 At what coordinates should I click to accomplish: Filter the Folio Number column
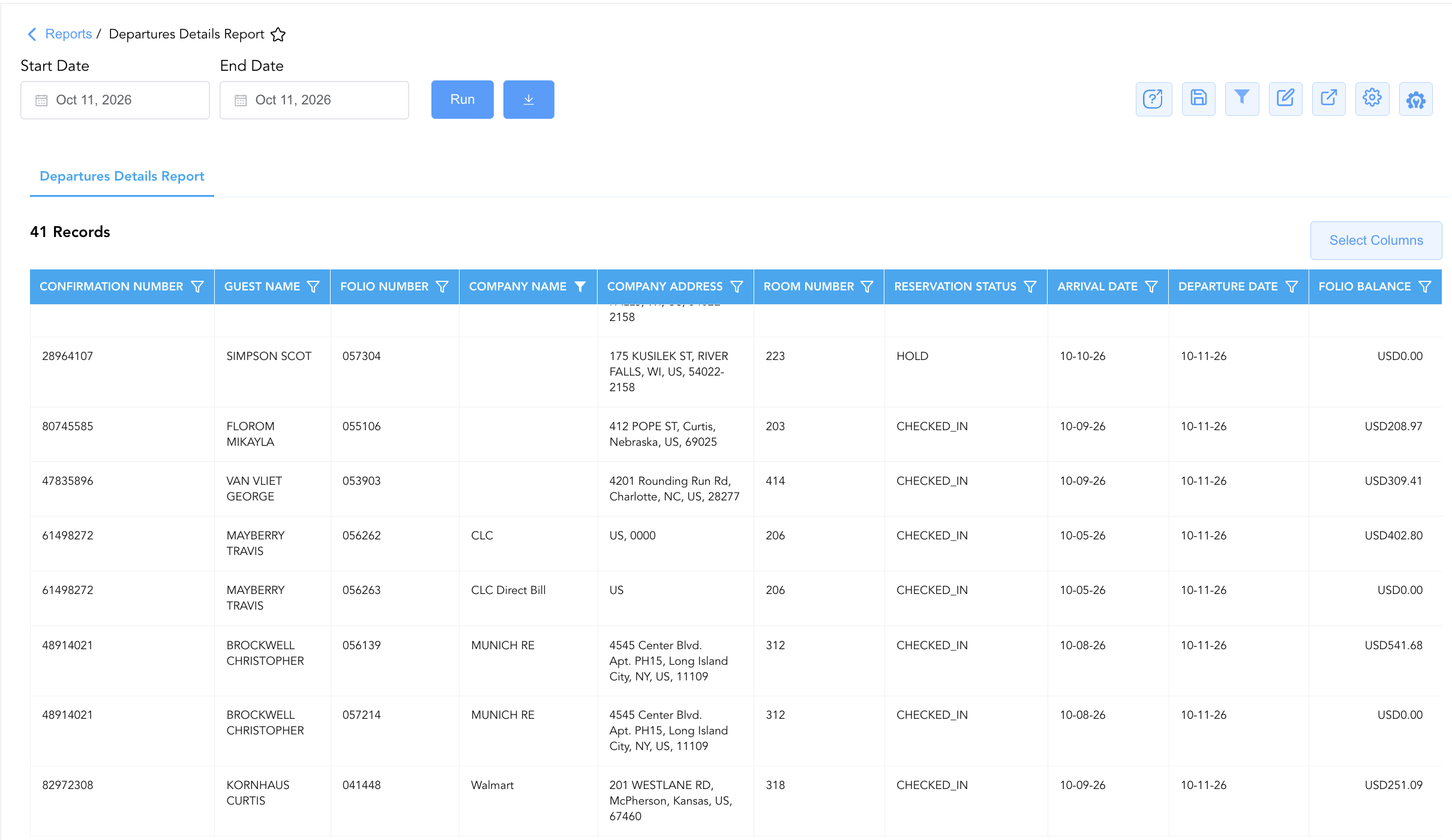coord(442,287)
